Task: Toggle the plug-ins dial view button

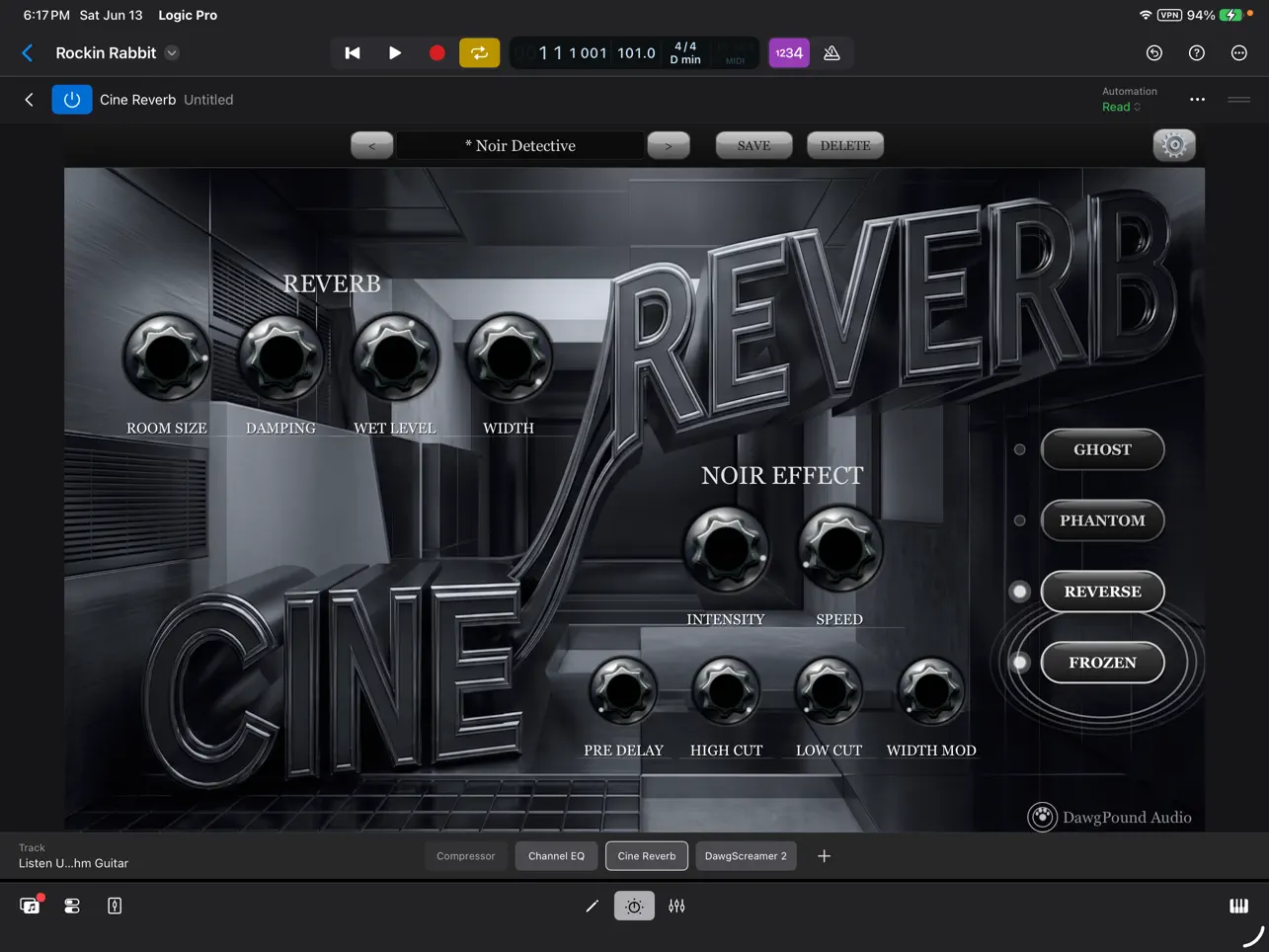Action: point(634,906)
